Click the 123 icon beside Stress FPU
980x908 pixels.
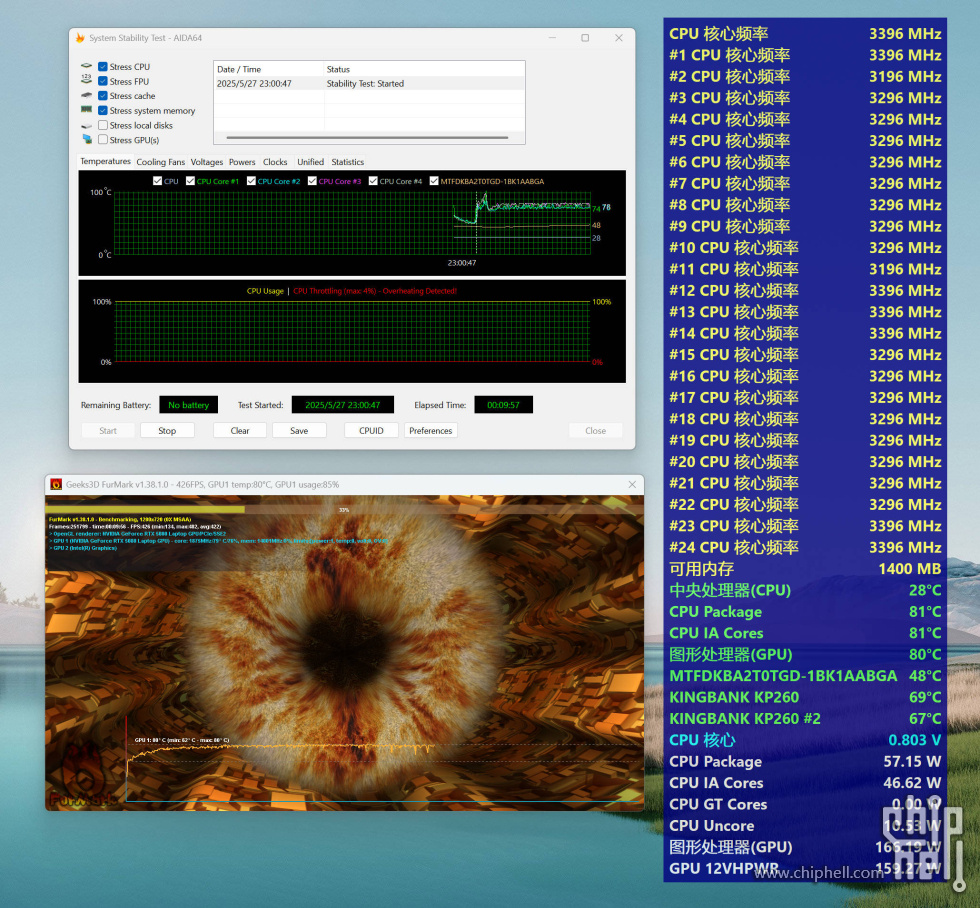(x=86, y=81)
